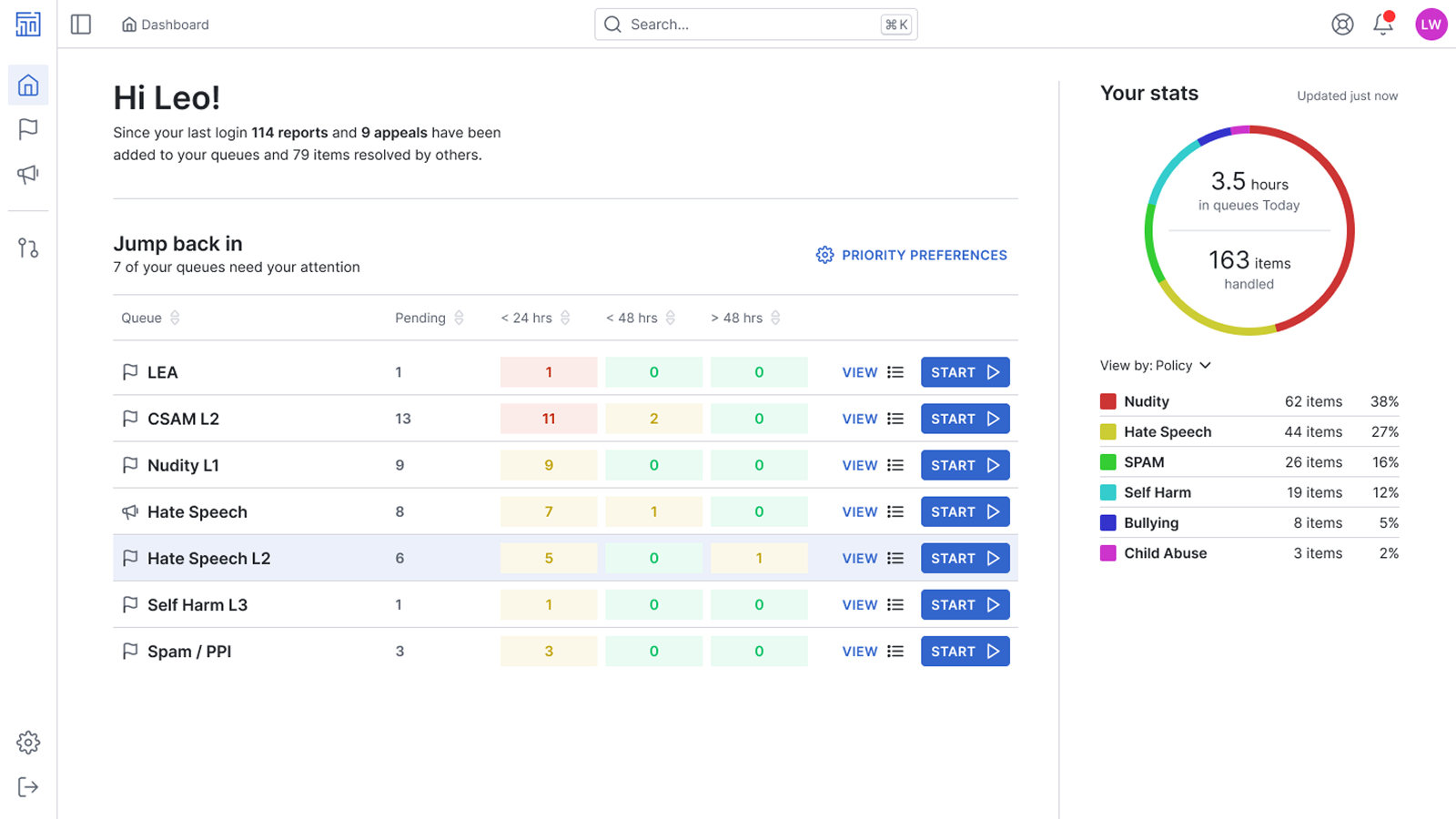Open Settings via the gear icon
The width and height of the screenshot is (1456, 819).
coord(28,742)
